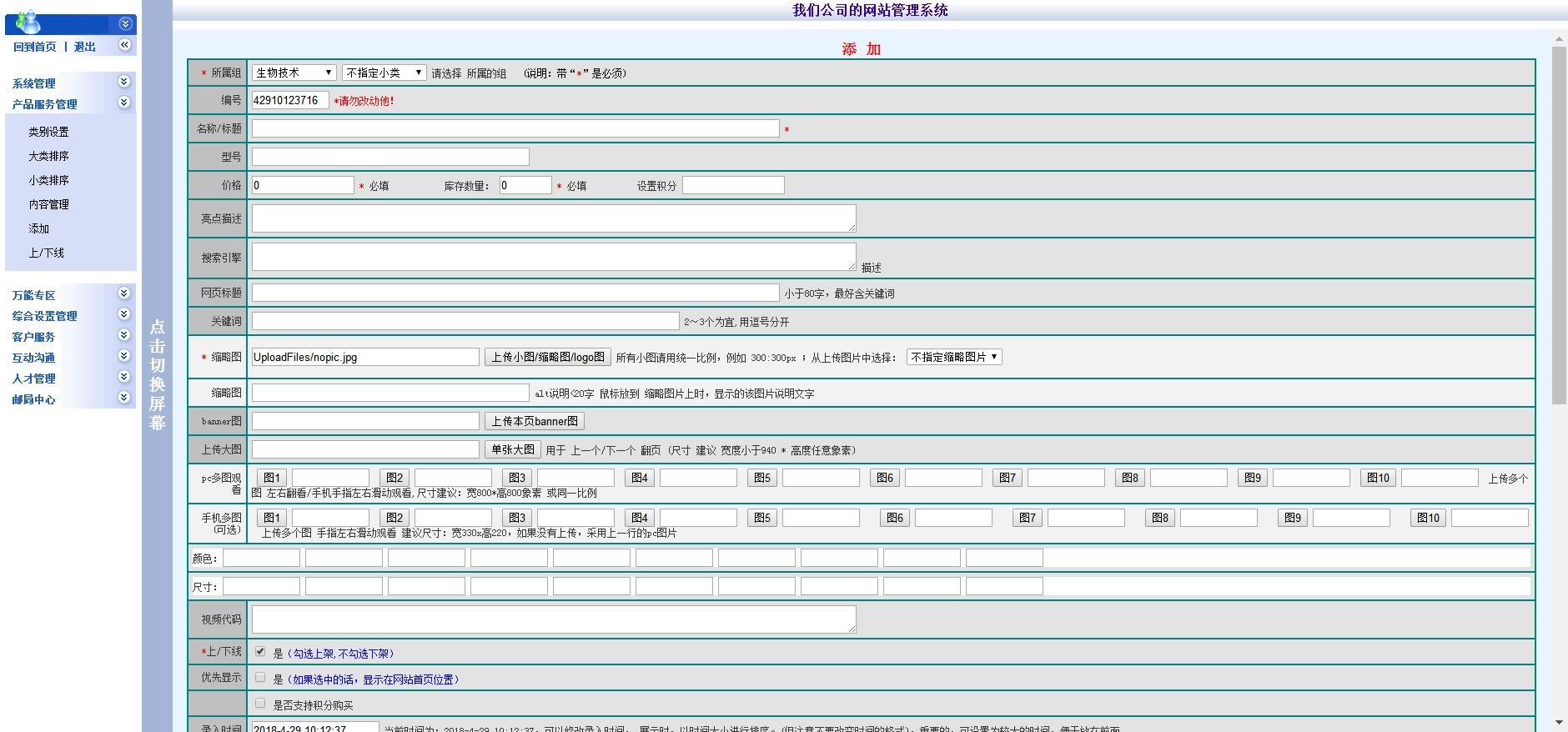Click 图8 button in 手机多图 row
This screenshot has width=1568, height=732.
pos(1160,518)
